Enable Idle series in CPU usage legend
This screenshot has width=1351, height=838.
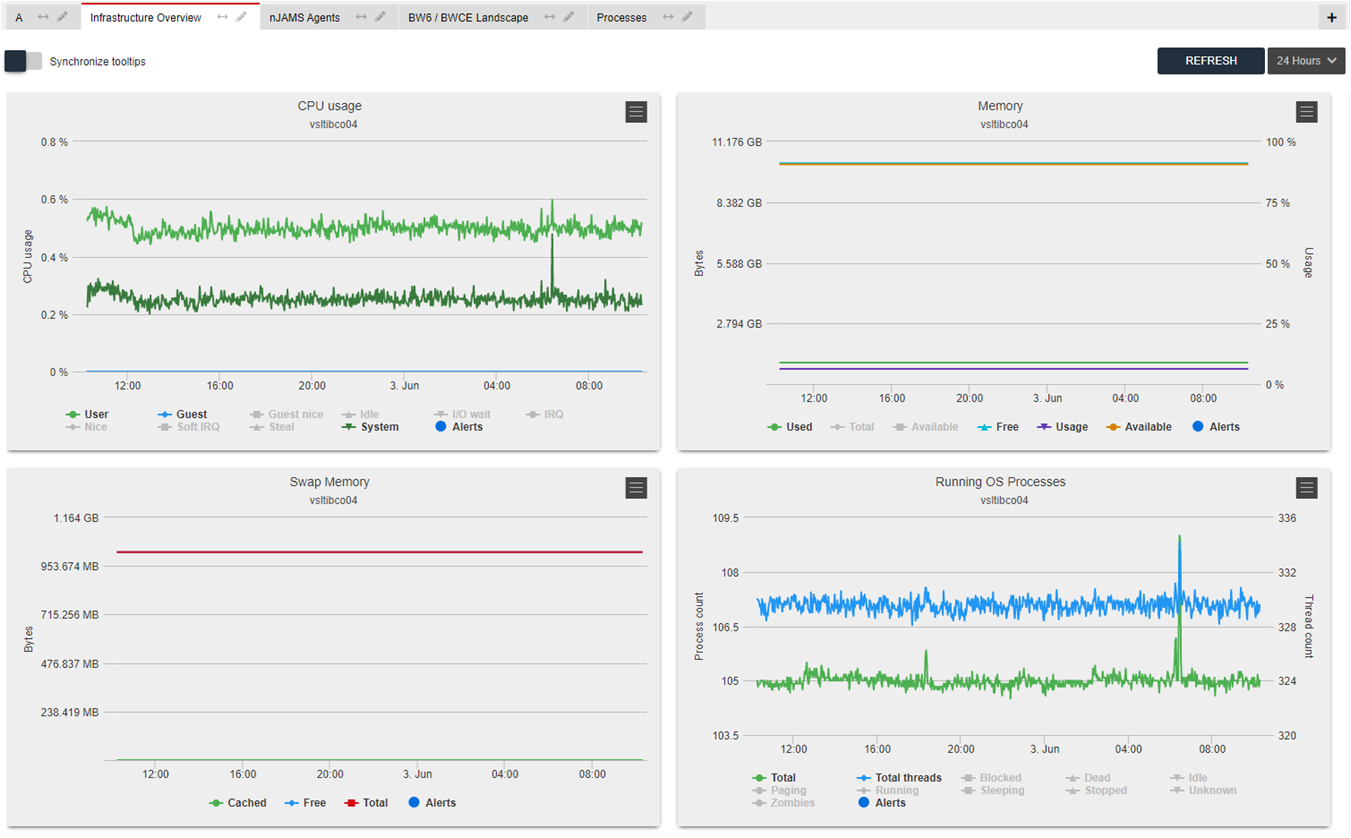click(x=360, y=414)
